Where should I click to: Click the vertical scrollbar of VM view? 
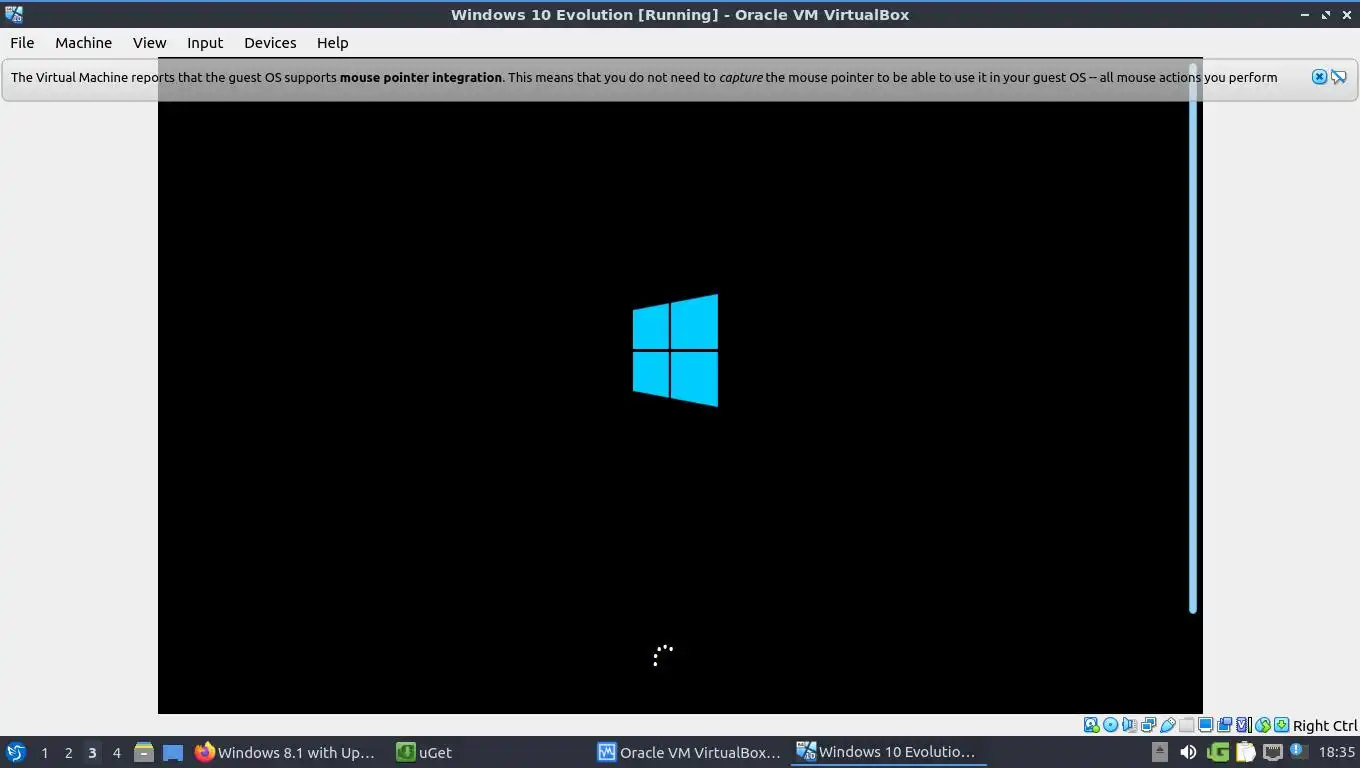pyautogui.click(x=1193, y=338)
